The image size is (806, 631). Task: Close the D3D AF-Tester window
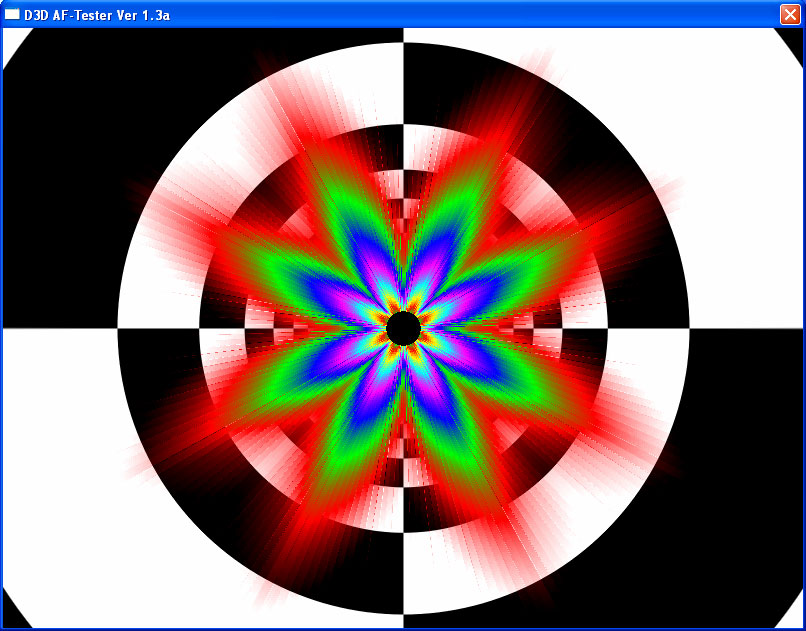click(789, 14)
